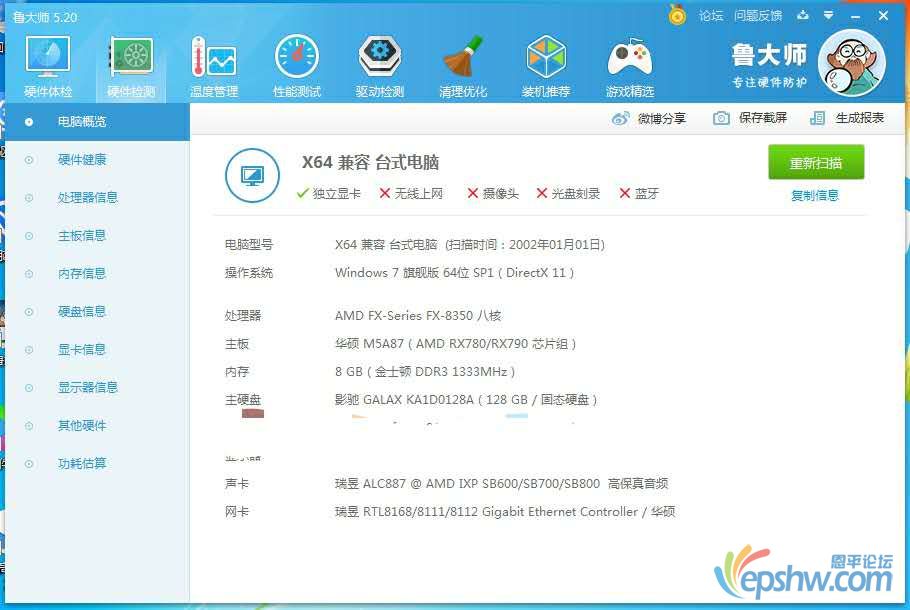Select 电脑概览 overview sidebar item
910x610 pixels.
tap(98, 122)
